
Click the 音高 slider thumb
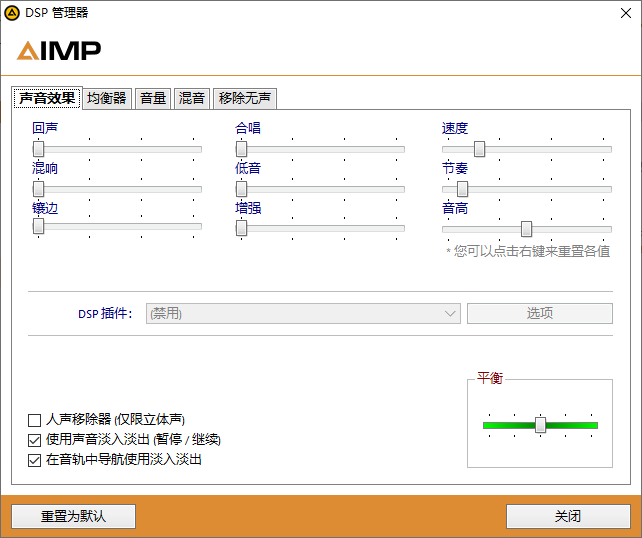pos(527,229)
